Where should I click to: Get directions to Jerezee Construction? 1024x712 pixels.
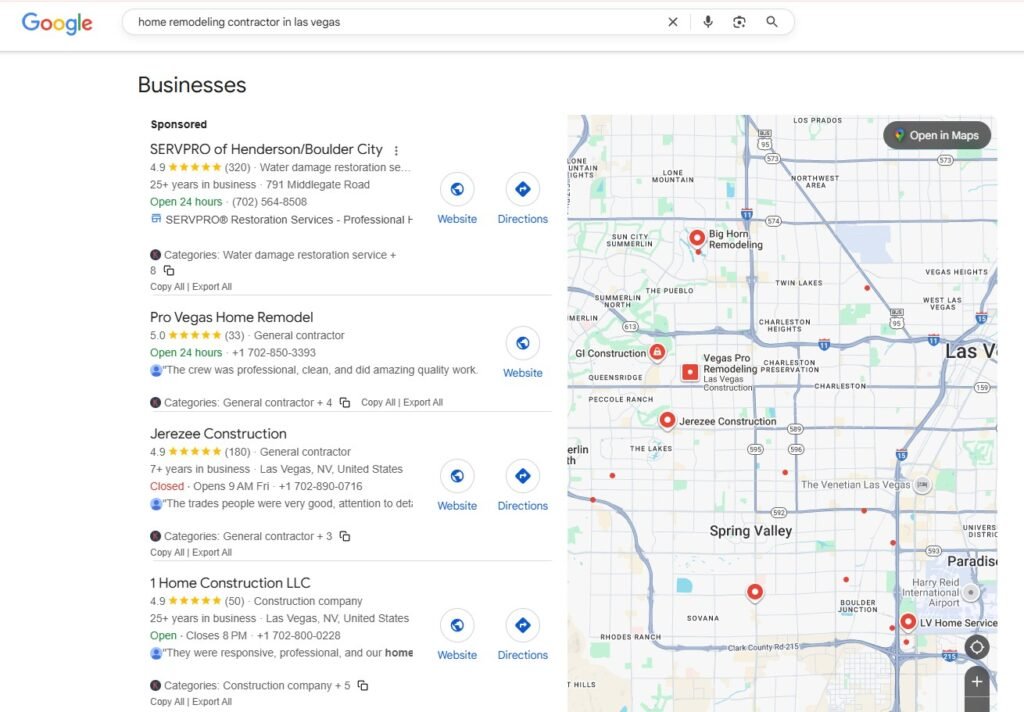pos(522,476)
